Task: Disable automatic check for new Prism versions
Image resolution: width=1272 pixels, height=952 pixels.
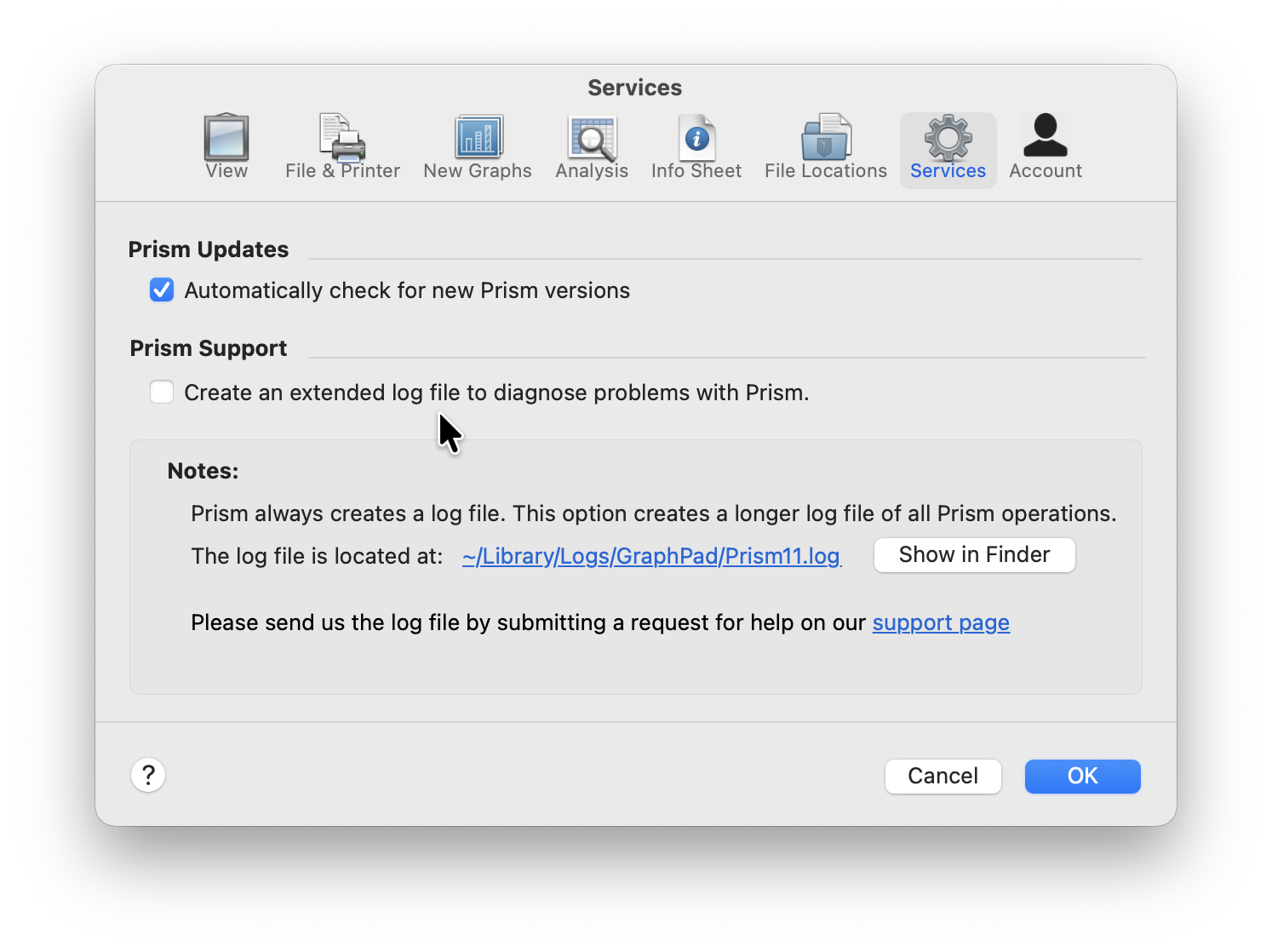Action: click(162, 290)
